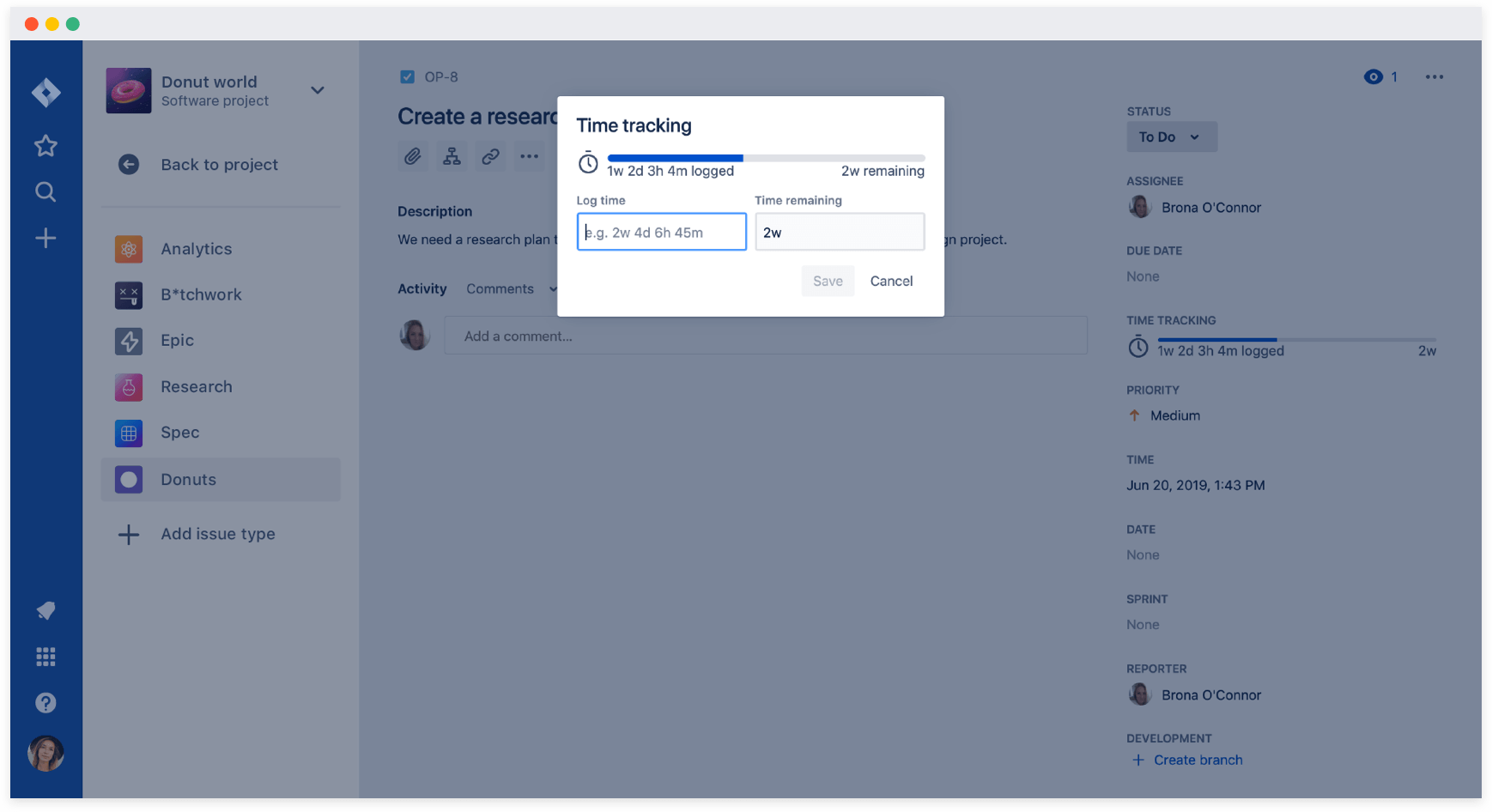
Task: Focus the Log time input field
Action: point(661,232)
